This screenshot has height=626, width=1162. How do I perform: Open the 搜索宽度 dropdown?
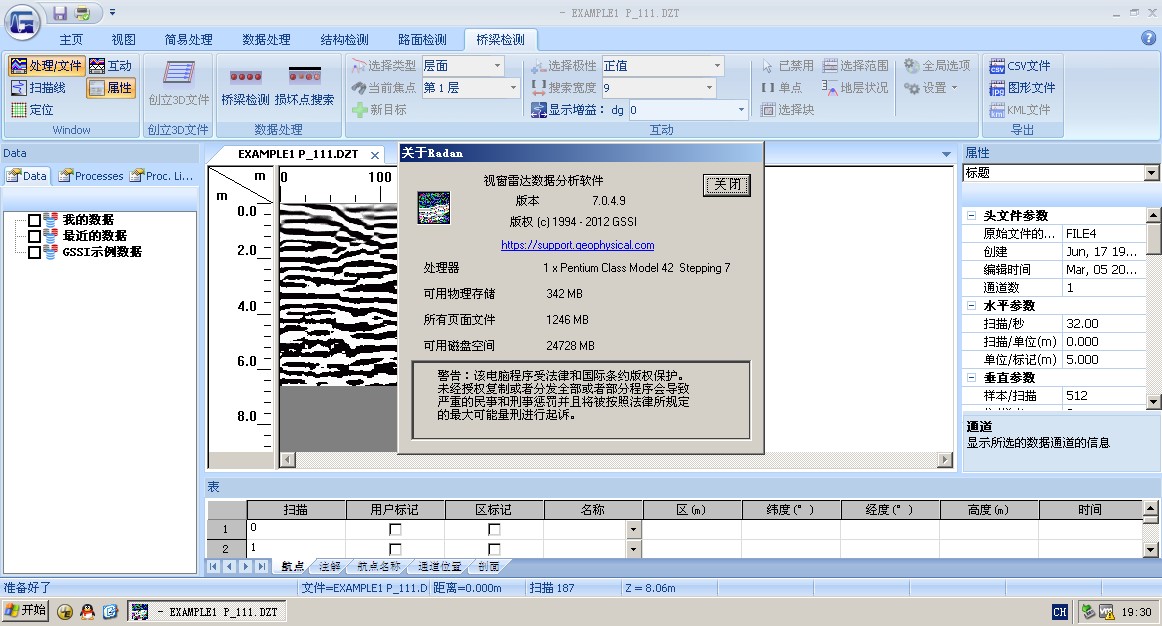coord(709,87)
